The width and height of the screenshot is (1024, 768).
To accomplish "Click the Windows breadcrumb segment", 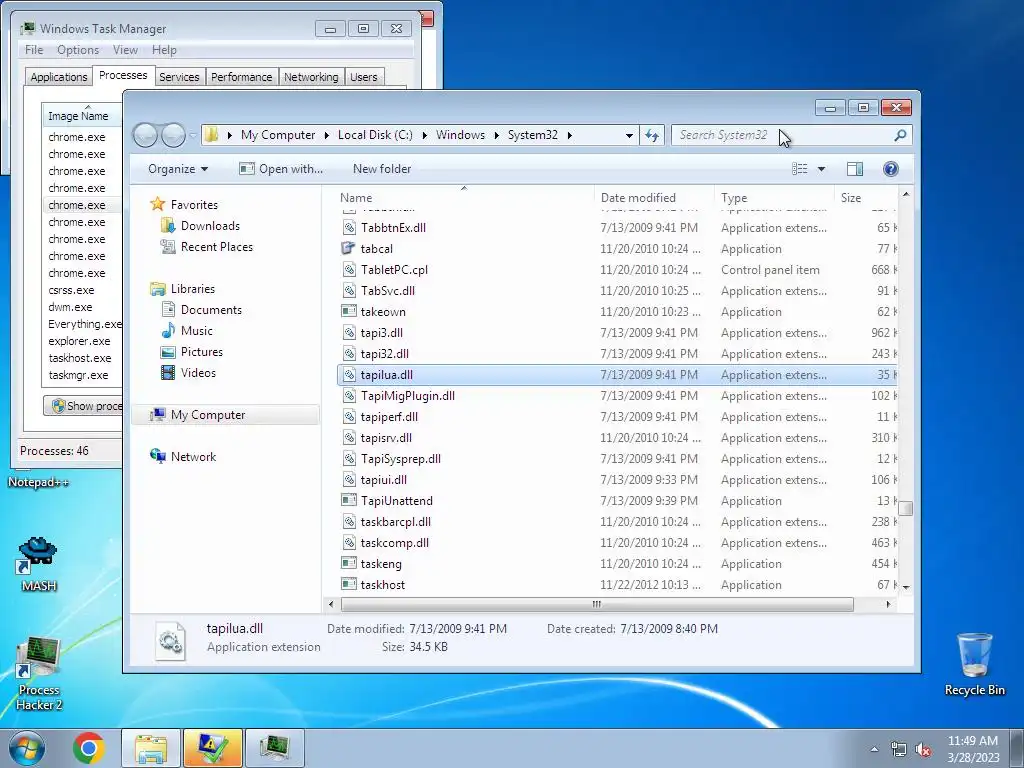I will (x=460, y=135).
